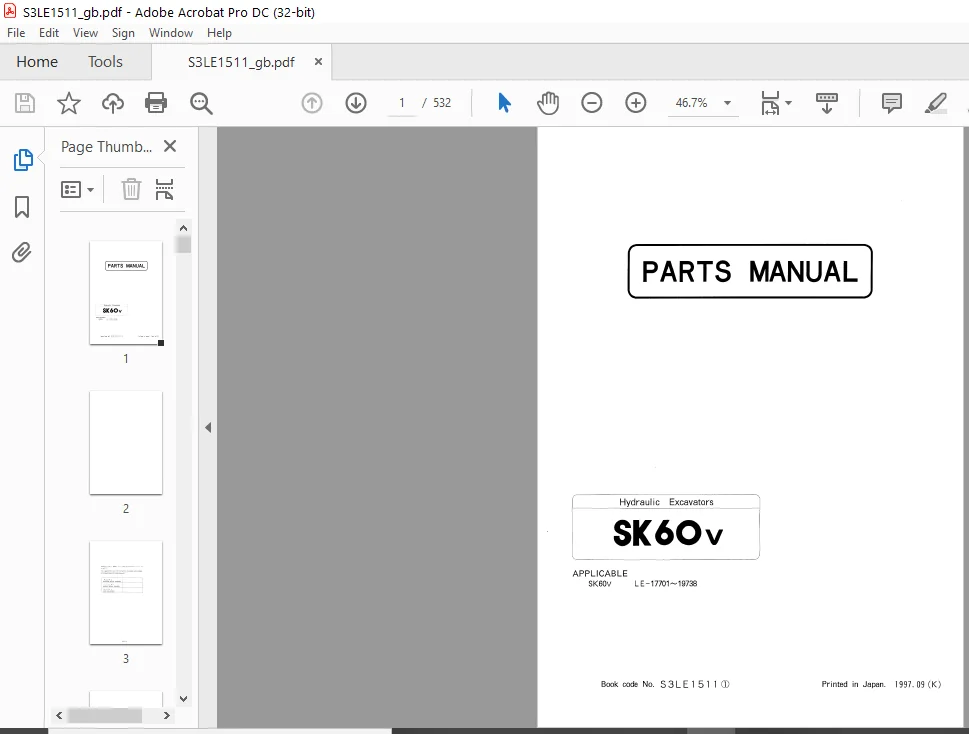Viewport: 969px width, 734px height.
Task: Select page 3 thumbnail
Action: tap(126, 593)
